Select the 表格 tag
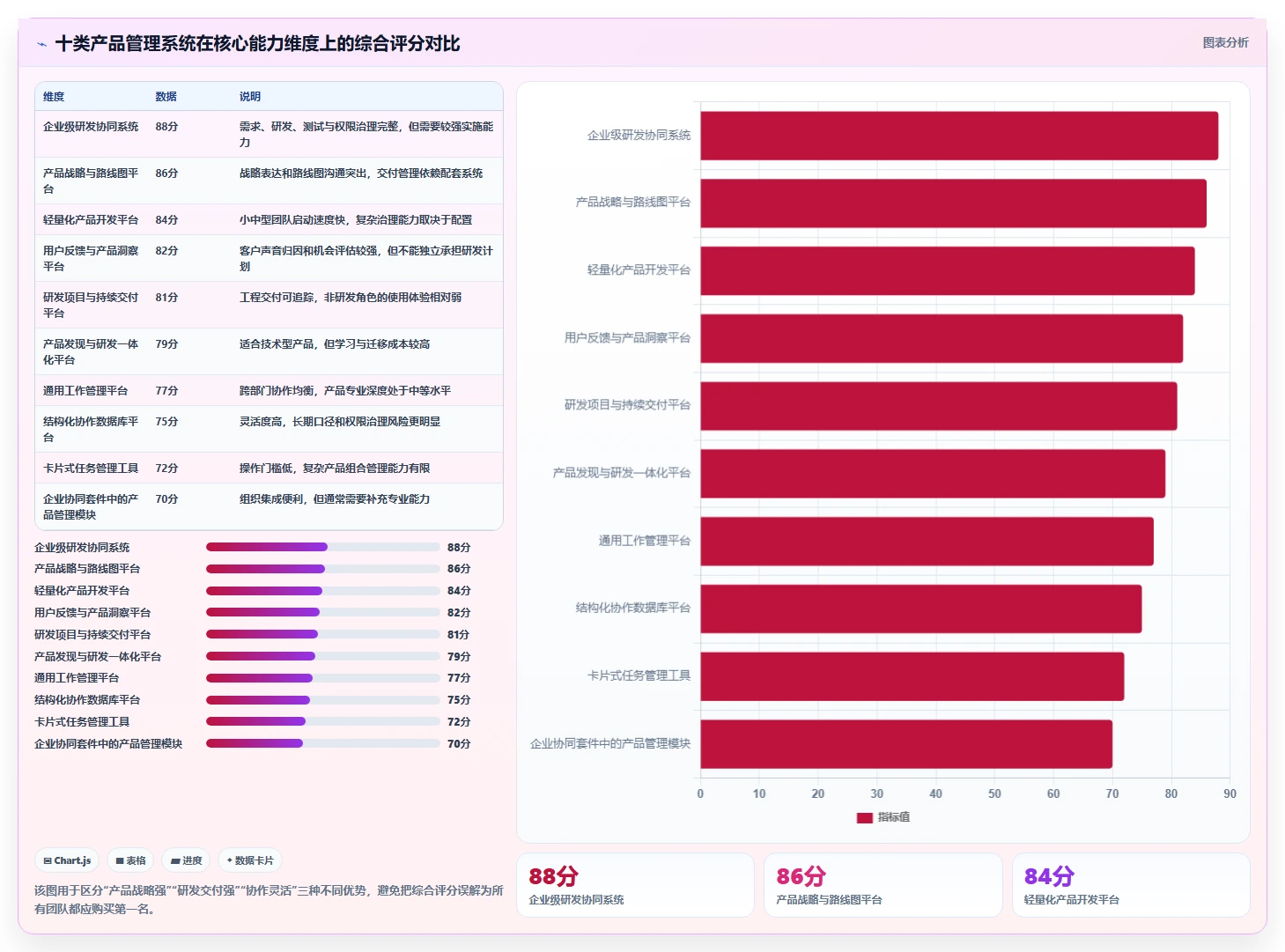1285x952 pixels. coord(130,860)
